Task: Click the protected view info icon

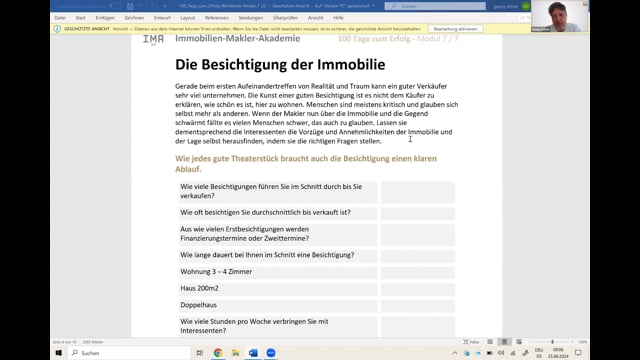Action: (57, 29)
